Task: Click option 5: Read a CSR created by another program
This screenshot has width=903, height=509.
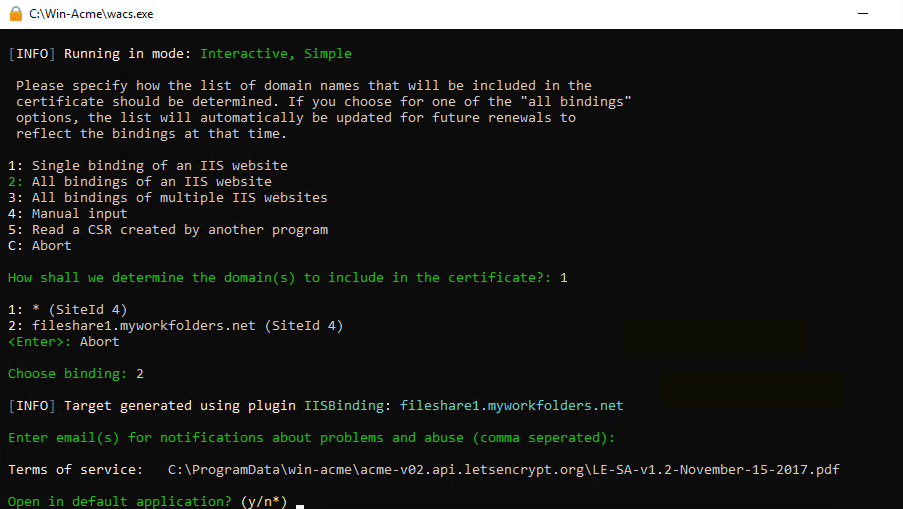Action: (167, 230)
